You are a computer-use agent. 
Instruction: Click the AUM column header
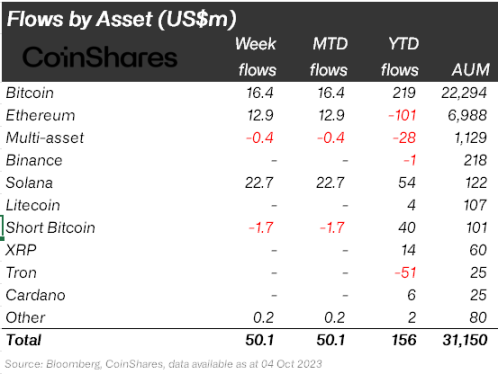click(x=471, y=70)
